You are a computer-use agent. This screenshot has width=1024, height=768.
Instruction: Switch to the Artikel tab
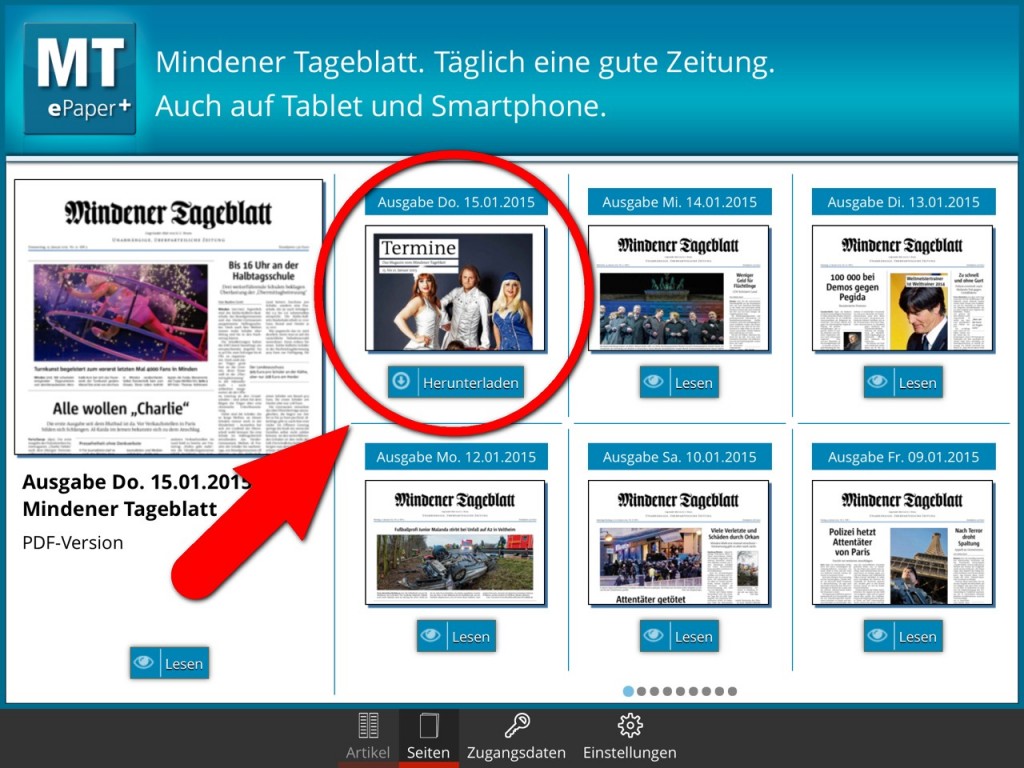(368, 737)
